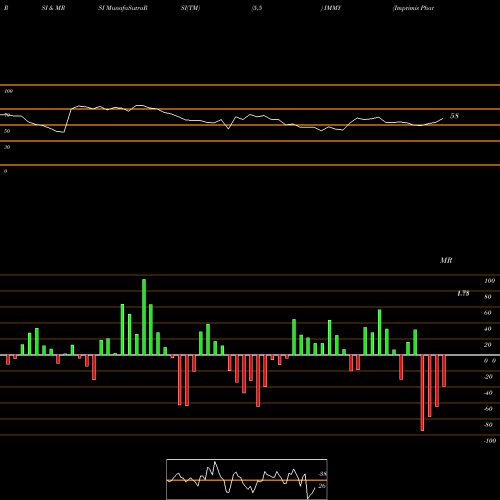Click the '50' label on the RSI axis
Viewport: 500px width, 500px height.
tap(7, 131)
